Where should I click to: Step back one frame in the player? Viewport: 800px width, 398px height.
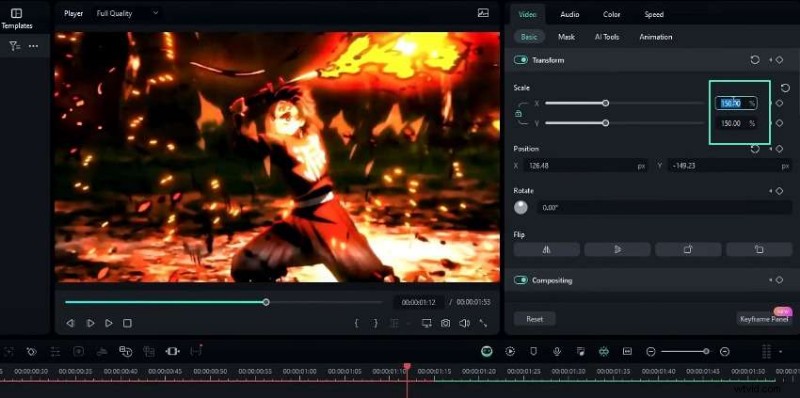coord(71,323)
